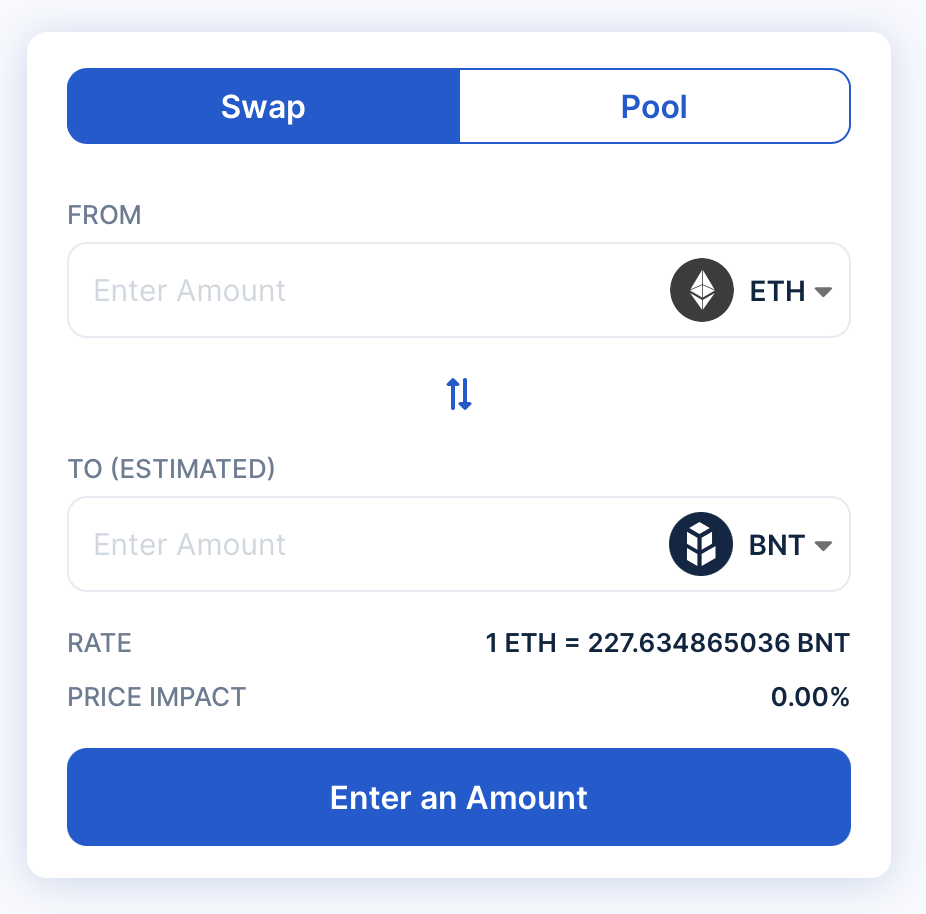Open the BNT token selector dropdown
The width and height of the screenshot is (926, 914).
824,544
